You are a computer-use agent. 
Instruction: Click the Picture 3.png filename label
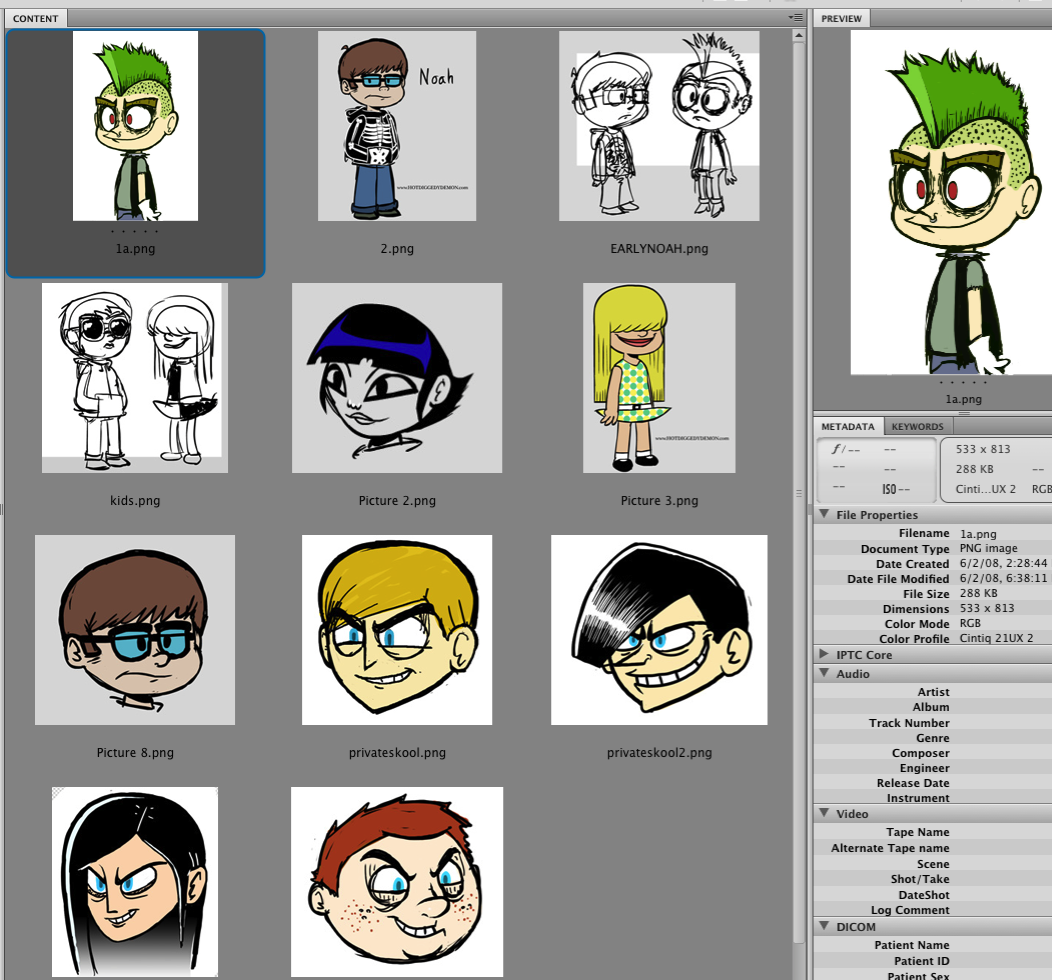(660, 500)
